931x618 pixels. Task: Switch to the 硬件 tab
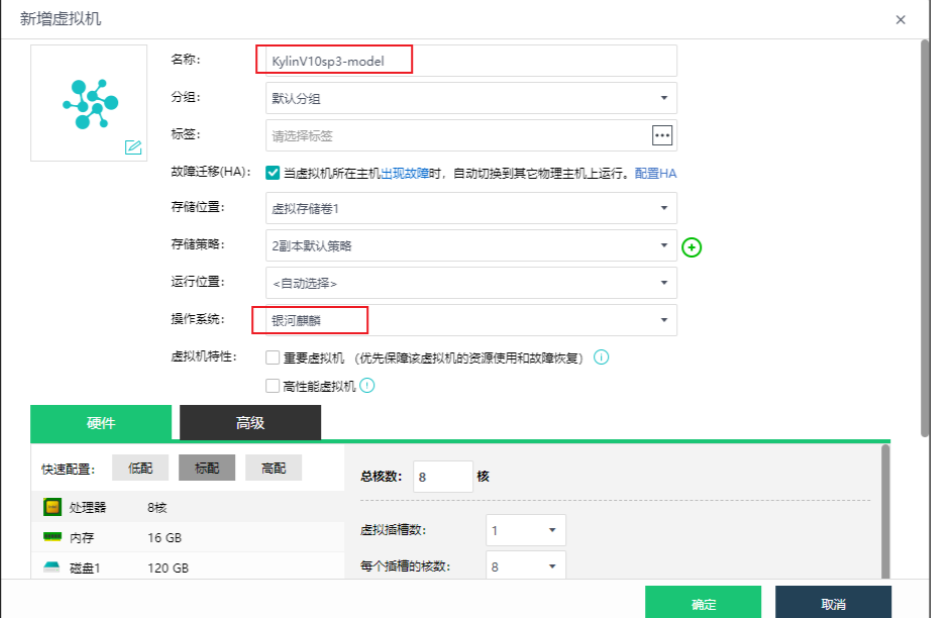click(x=101, y=423)
